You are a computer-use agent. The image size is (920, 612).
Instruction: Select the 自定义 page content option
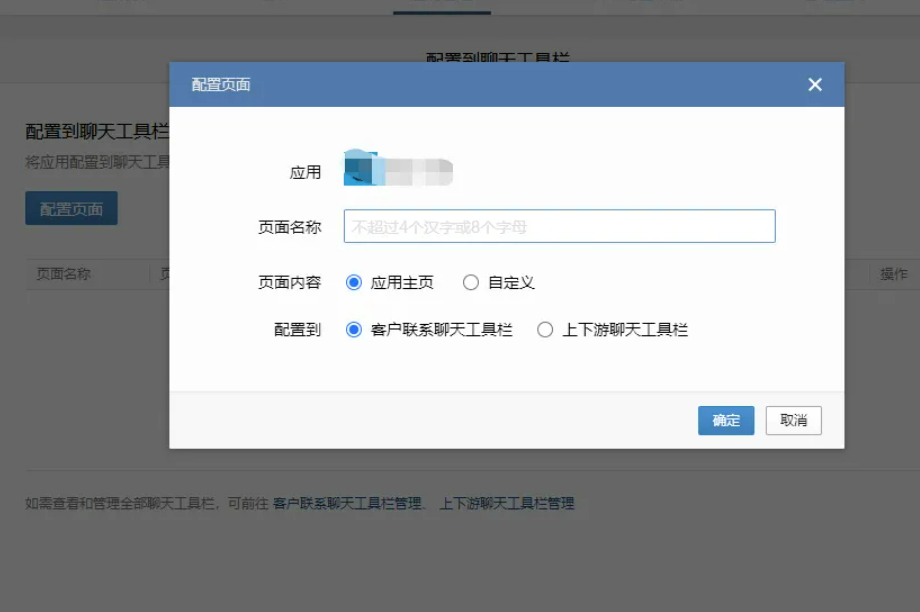(470, 282)
